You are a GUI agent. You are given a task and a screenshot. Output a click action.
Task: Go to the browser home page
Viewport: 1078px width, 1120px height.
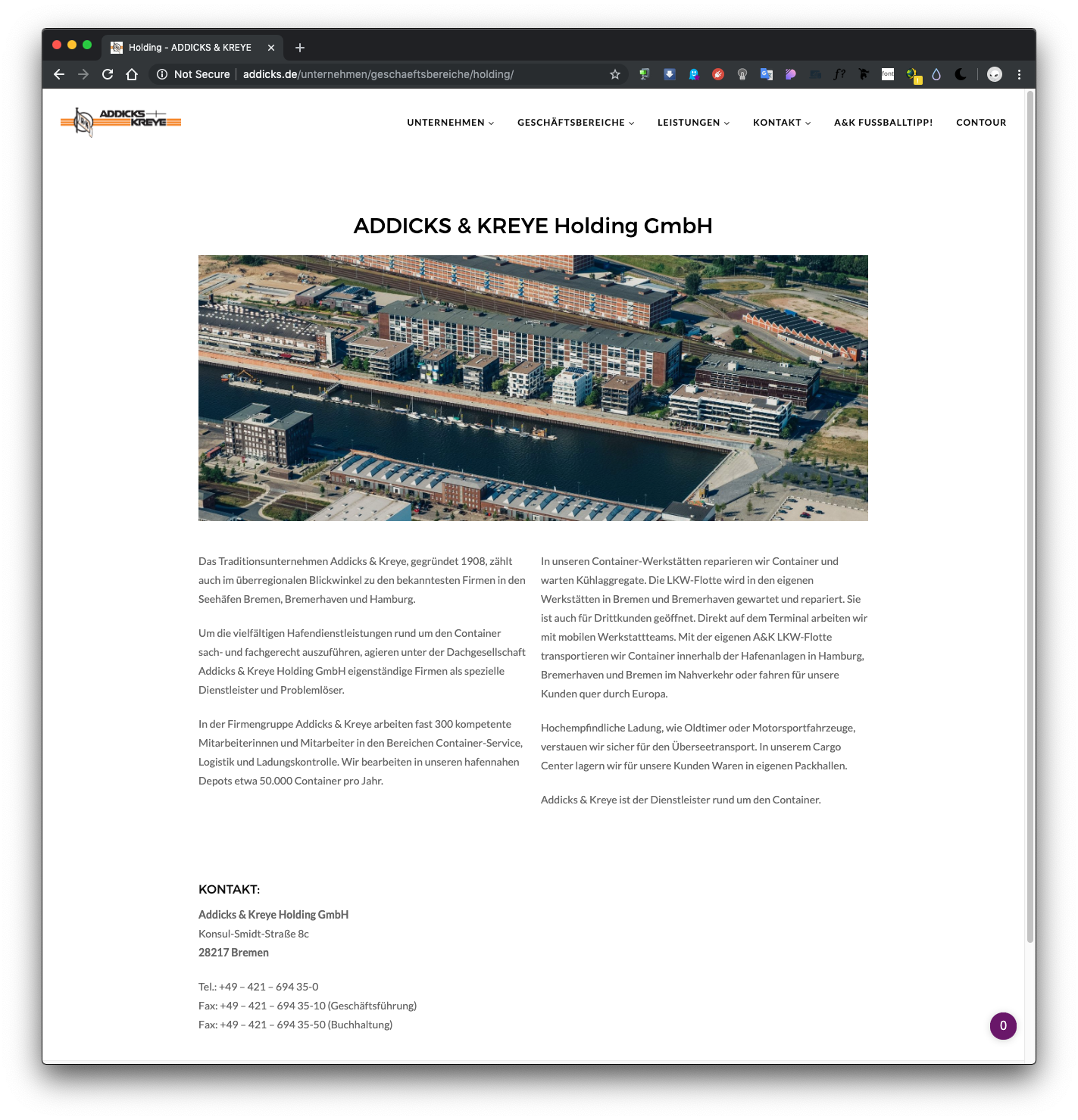pyautogui.click(x=132, y=74)
